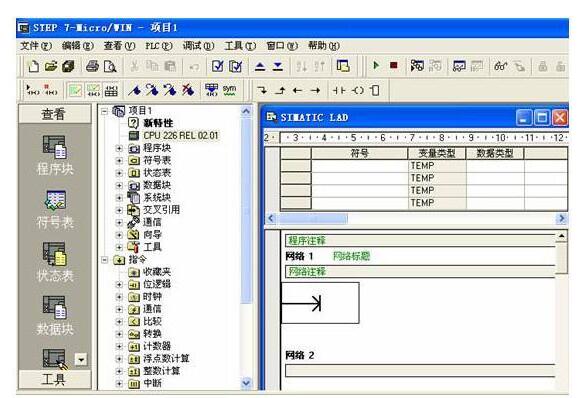Insert a coil from the LAD toolbar
The width and height of the screenshot is (577, 398).
point(358,90)
